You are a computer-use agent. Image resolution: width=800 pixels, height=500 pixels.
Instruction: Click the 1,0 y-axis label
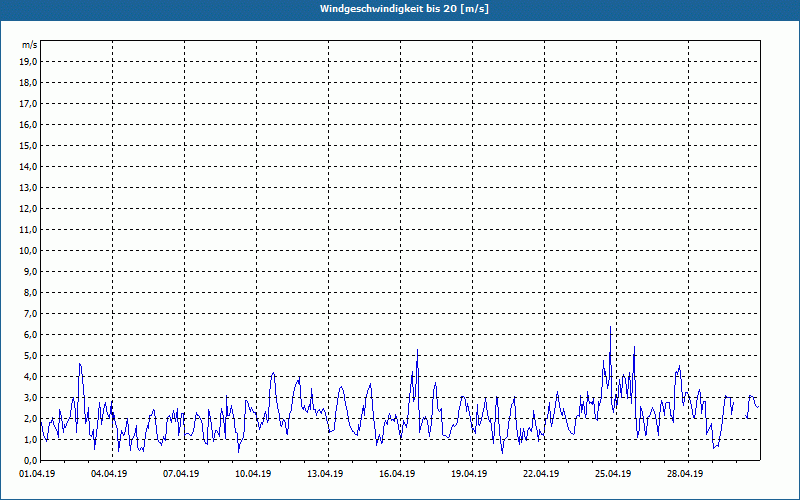tap(30, 439)
